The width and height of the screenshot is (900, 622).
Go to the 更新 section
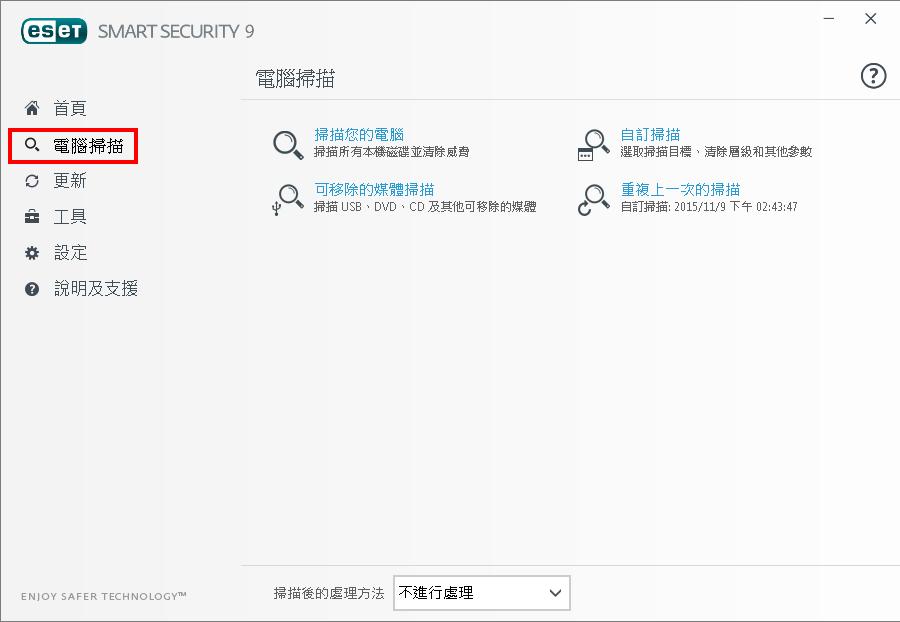(x=70, y=181)
